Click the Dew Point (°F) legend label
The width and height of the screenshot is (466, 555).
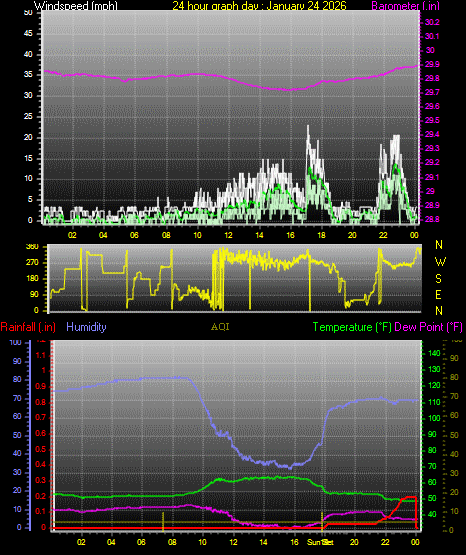[x=428, y=327]
